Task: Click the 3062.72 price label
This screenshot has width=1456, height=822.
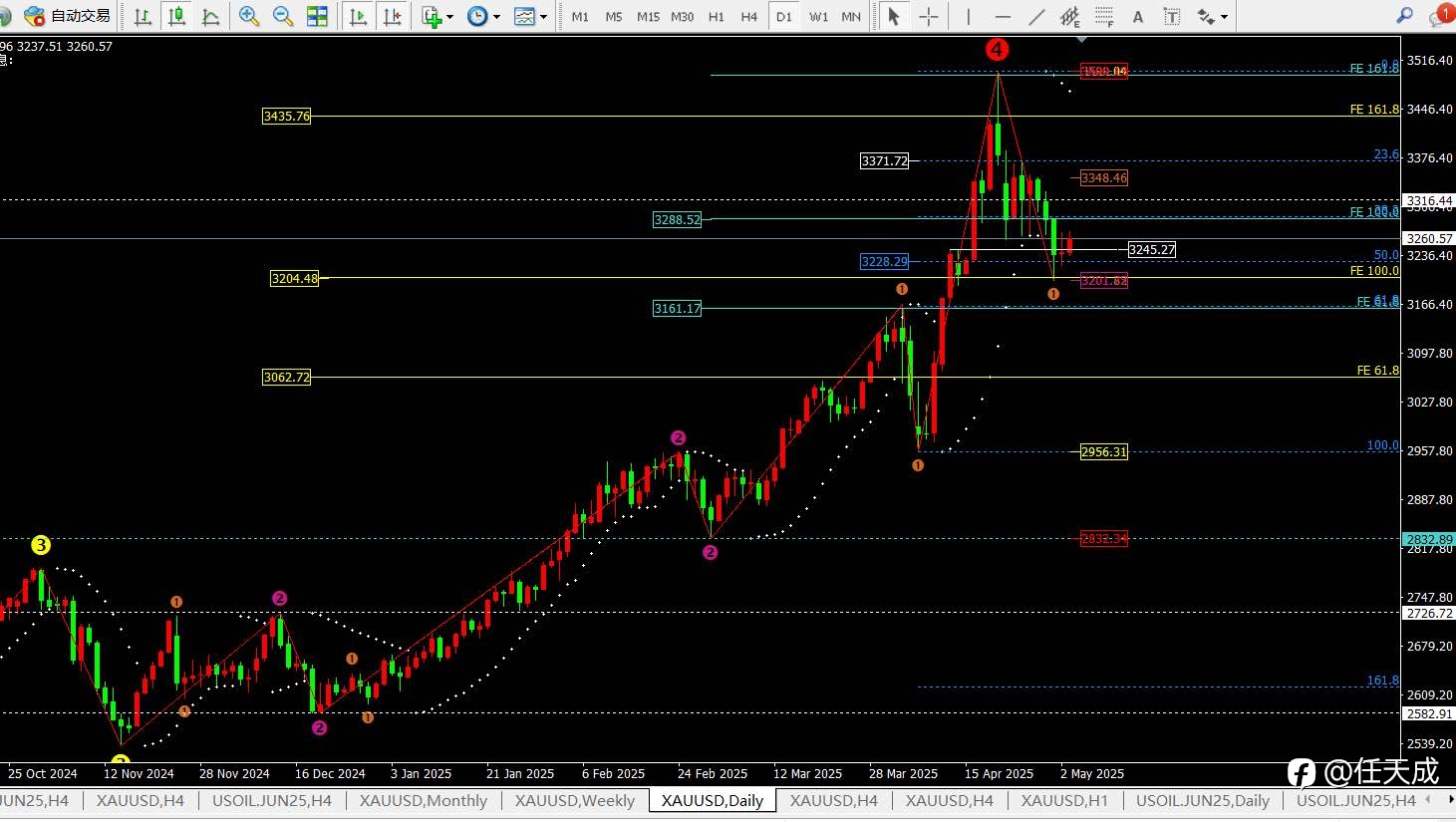Action: (286, 378)
